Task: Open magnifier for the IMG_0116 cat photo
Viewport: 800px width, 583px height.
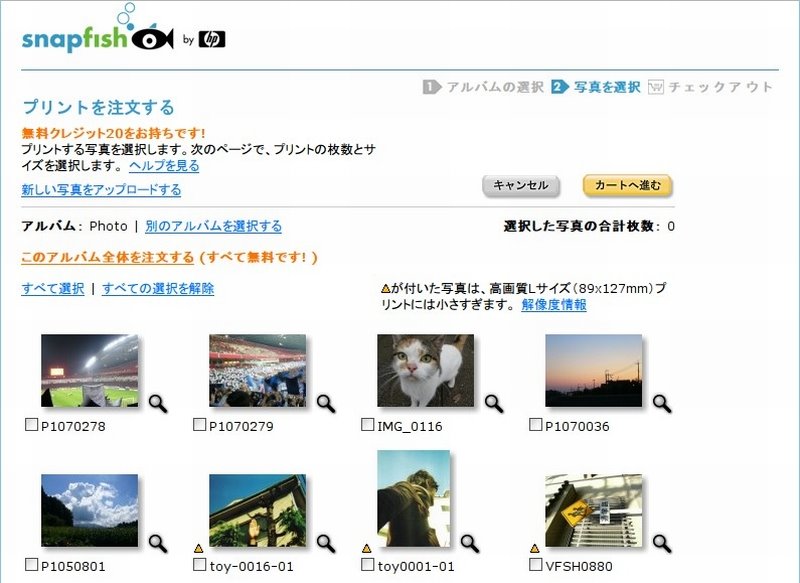Action: coord(494,403)
